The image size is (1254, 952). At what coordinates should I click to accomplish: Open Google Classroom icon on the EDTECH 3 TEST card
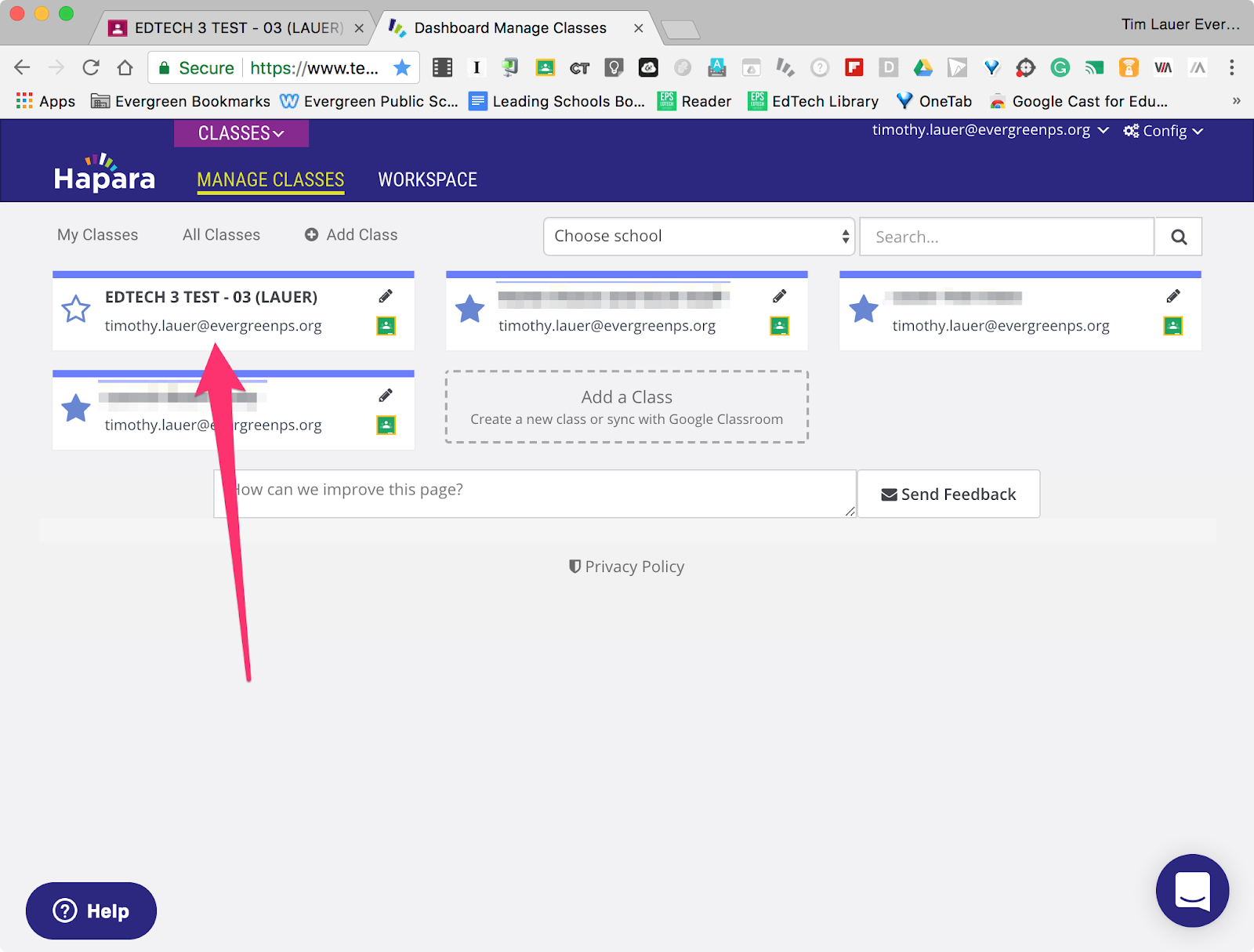point(386,326)
